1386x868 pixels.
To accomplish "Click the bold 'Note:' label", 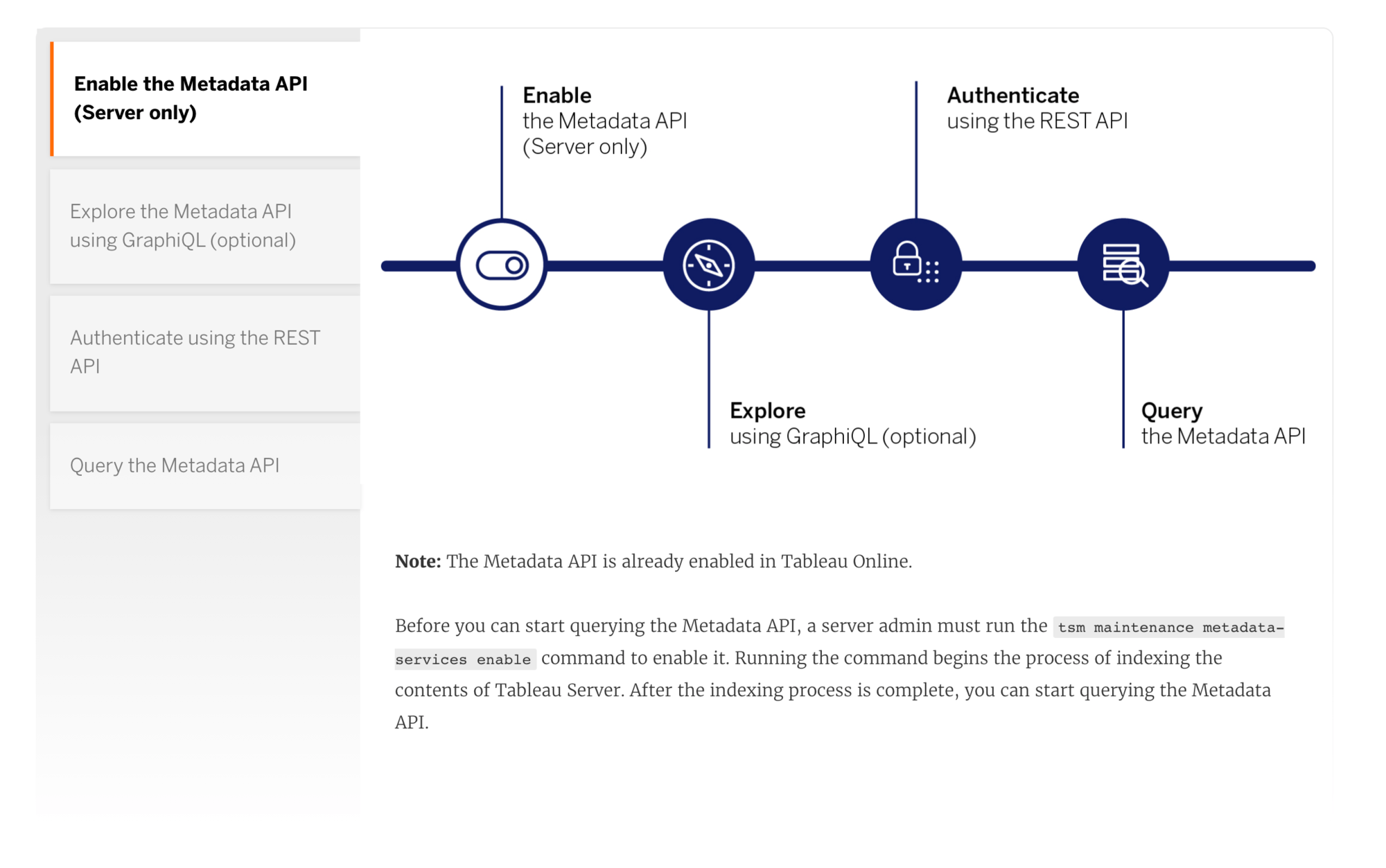I will point(418,561).
